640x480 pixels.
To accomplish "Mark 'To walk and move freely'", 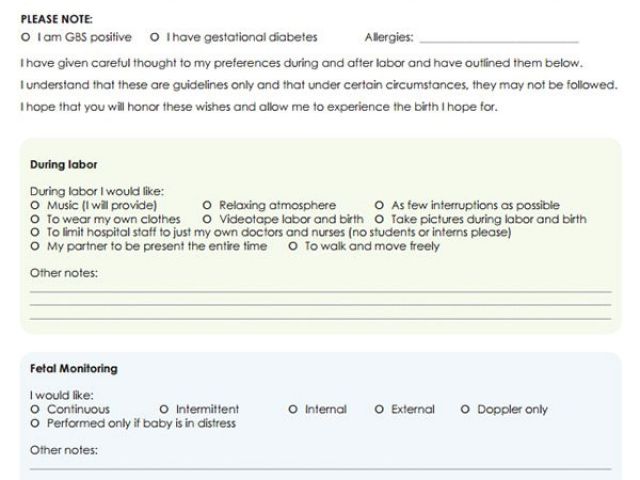I will (x=293, y=246).
